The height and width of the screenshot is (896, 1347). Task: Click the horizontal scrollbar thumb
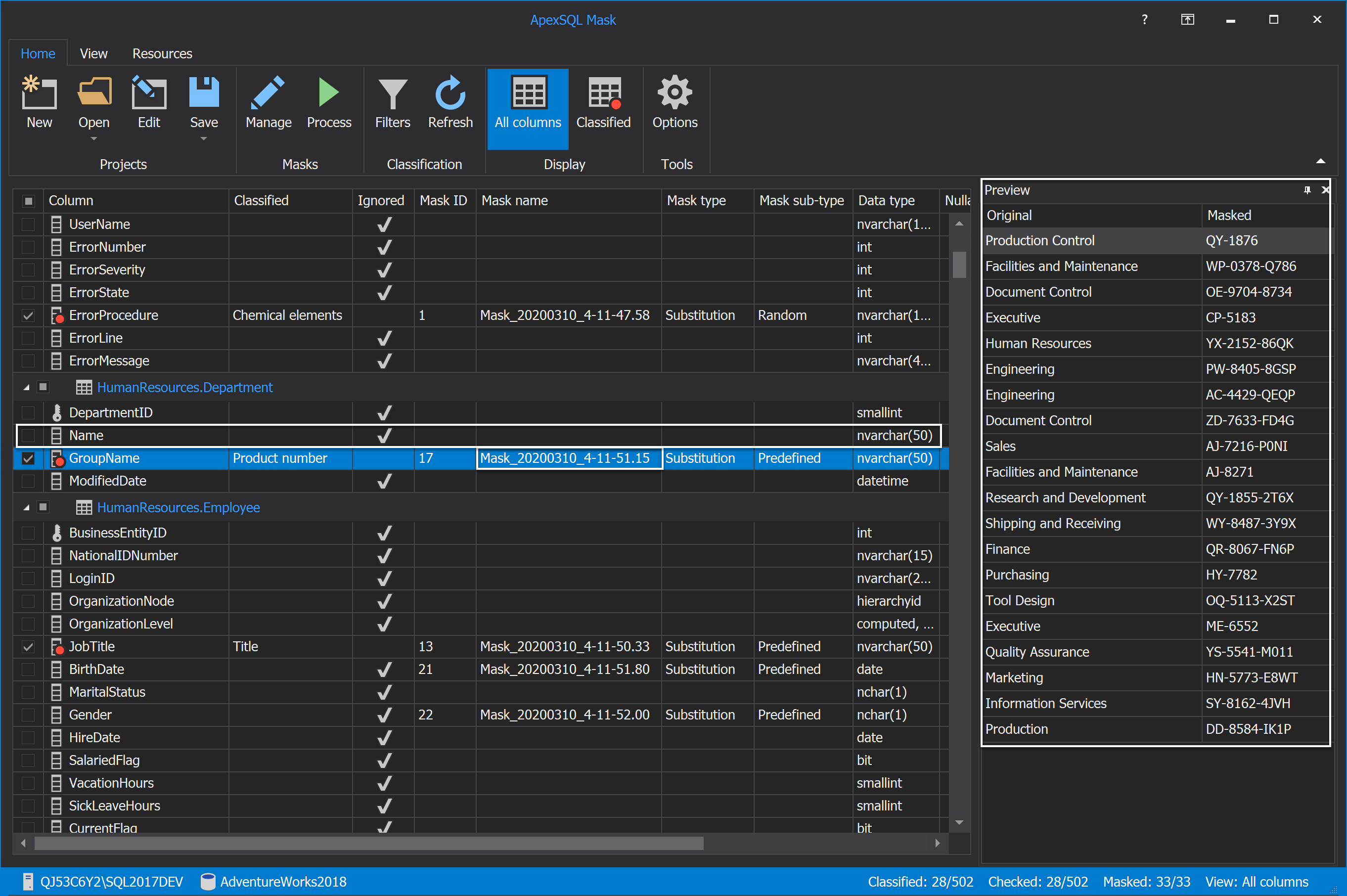pos(368,843)
